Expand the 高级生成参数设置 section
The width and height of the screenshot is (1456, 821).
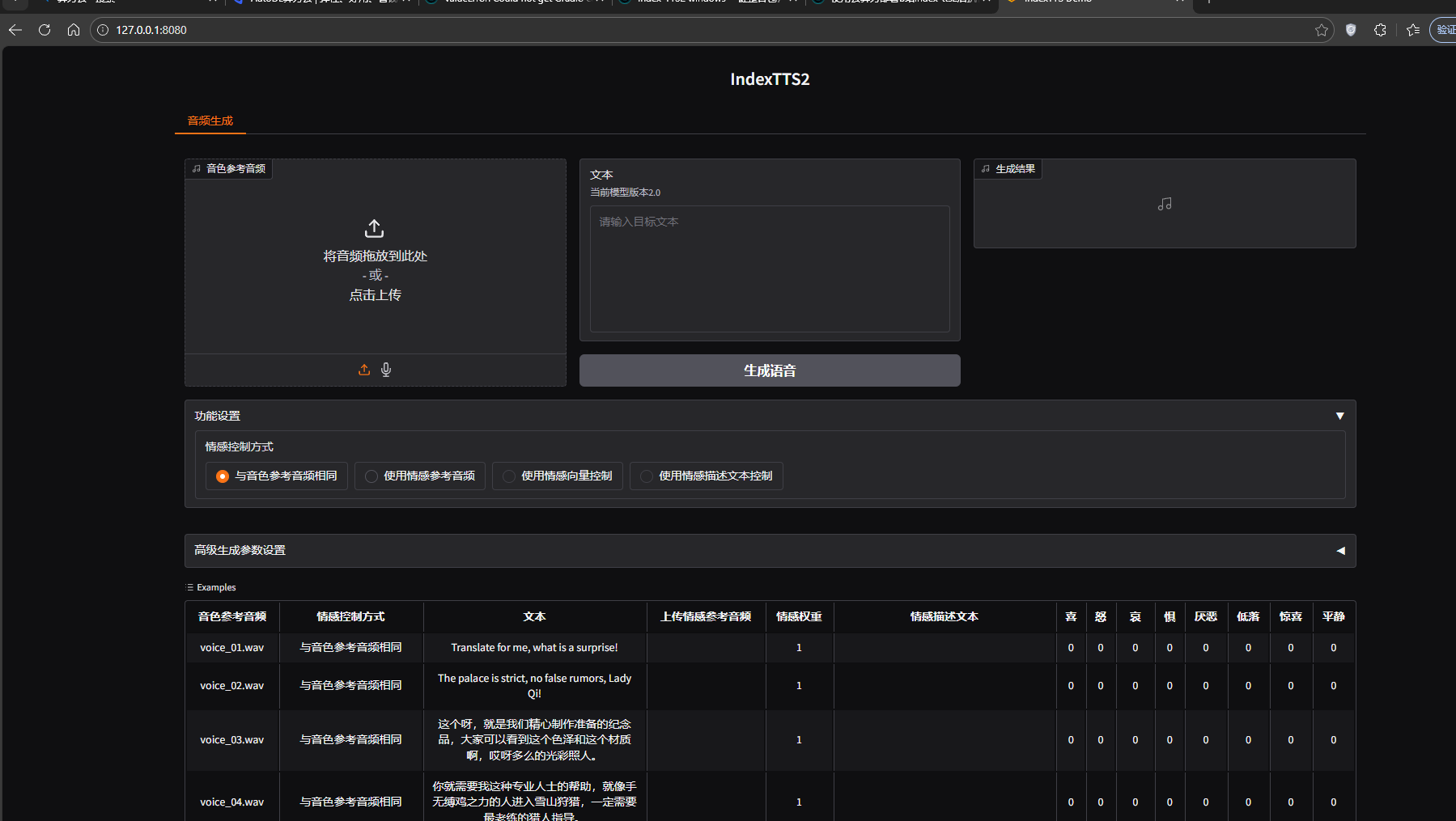pos(1339,551)
